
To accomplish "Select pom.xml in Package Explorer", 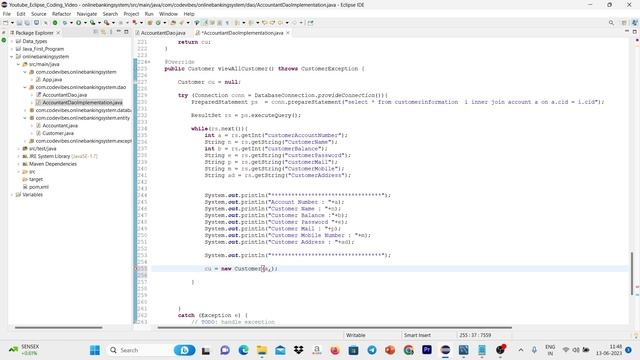I will (x=39, y=187).
